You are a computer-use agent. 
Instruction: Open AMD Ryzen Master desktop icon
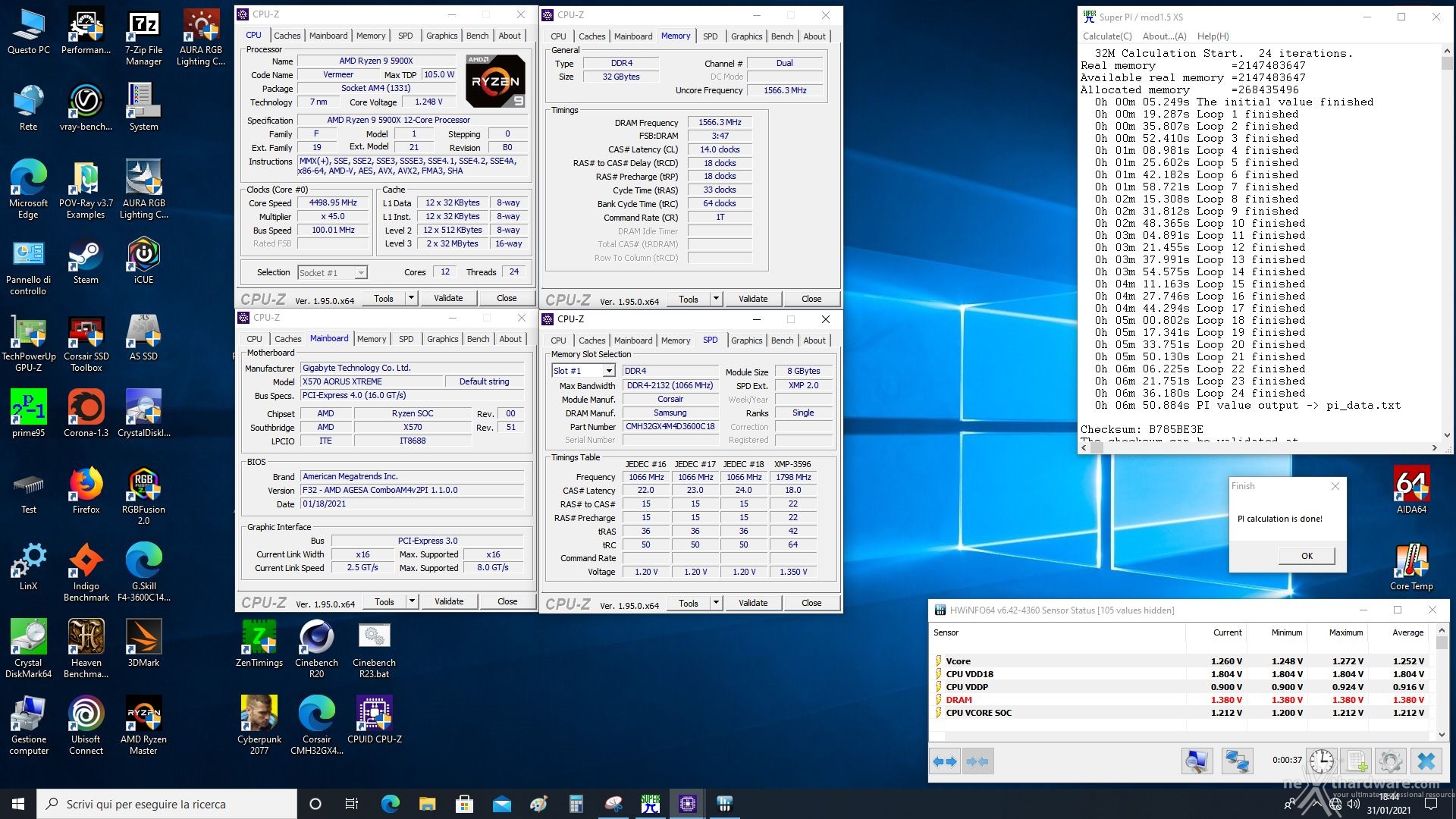[x=143, y=726]
